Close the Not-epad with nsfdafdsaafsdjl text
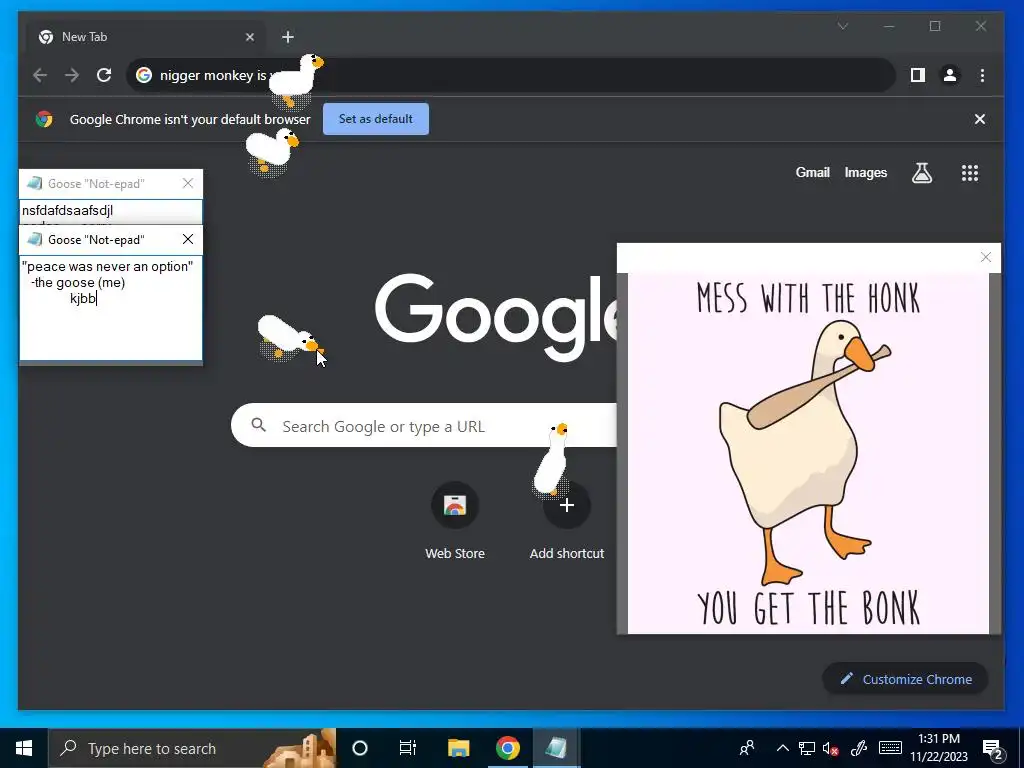 point(188,184)
